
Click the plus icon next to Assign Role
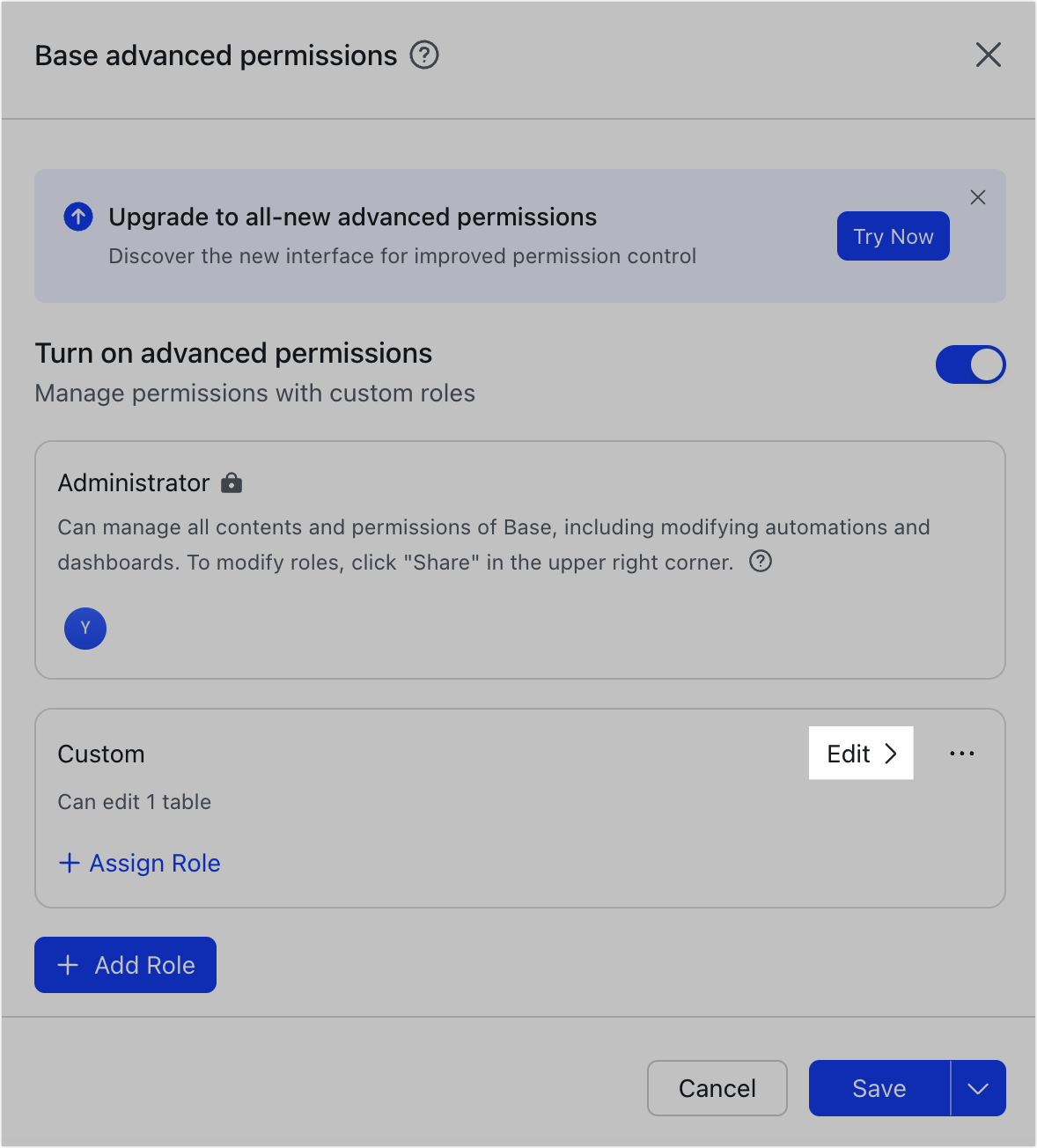(x=69, y=863)
